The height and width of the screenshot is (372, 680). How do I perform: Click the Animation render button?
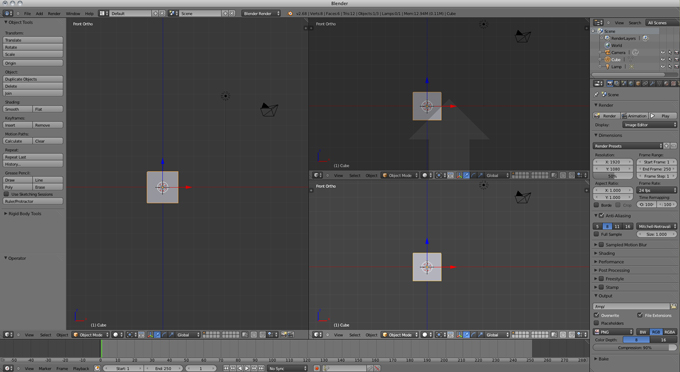[x=634, y=116]
